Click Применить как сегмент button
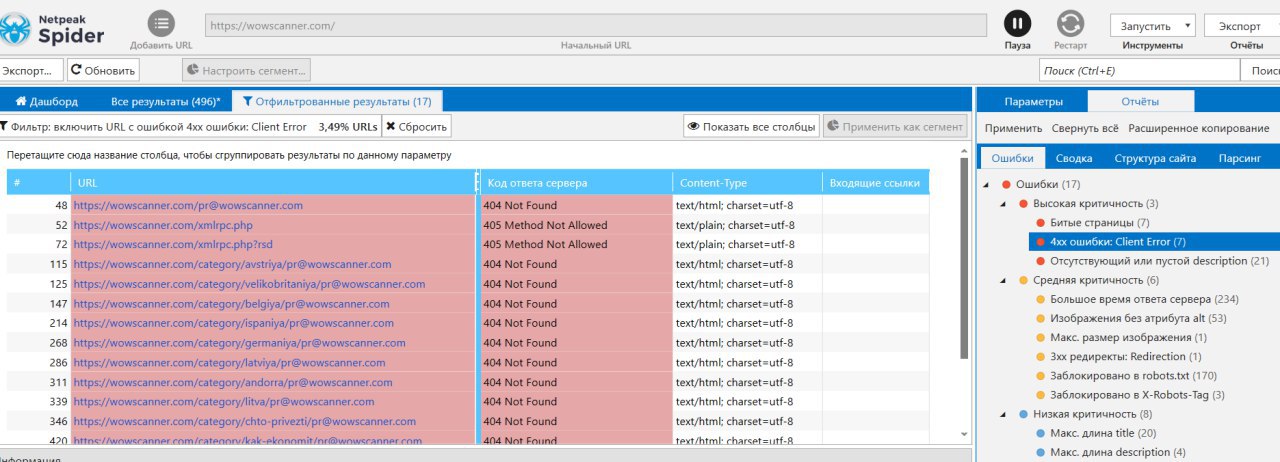 [895, 127]
